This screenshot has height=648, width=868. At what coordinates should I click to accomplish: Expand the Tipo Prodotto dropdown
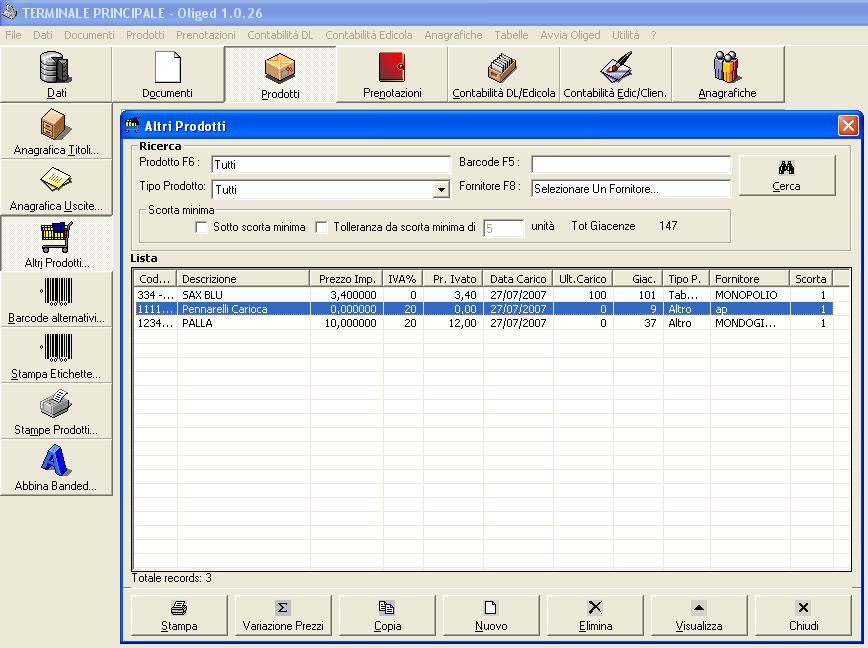click(x=441, y=190)
